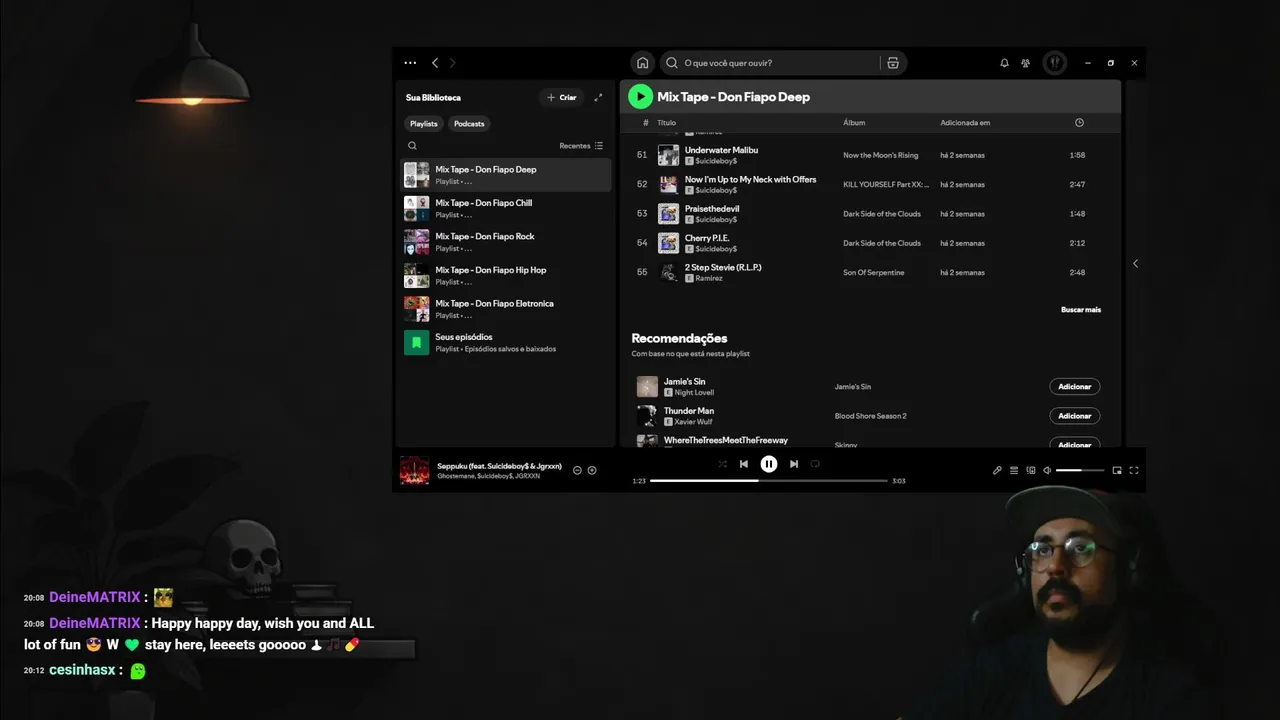Open Mix Tape - Don Fiapo Chill playlist
Viewport: 1280px width, 720px height.
pyautogui.click(x=506, y=208)
